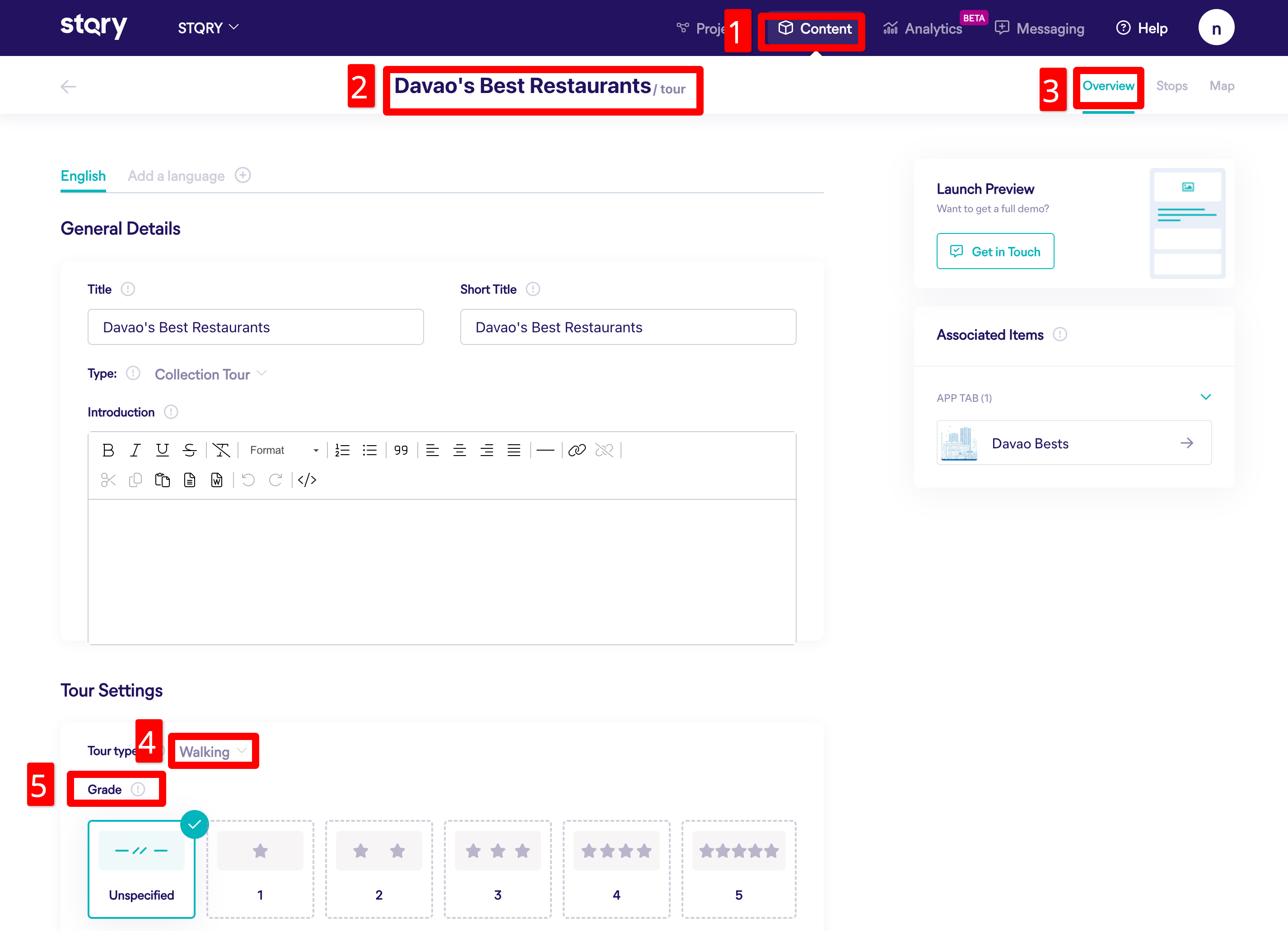Center-align text in Introduction editor
Viewport: 1288px width, 931px height.
click(459, 450)
